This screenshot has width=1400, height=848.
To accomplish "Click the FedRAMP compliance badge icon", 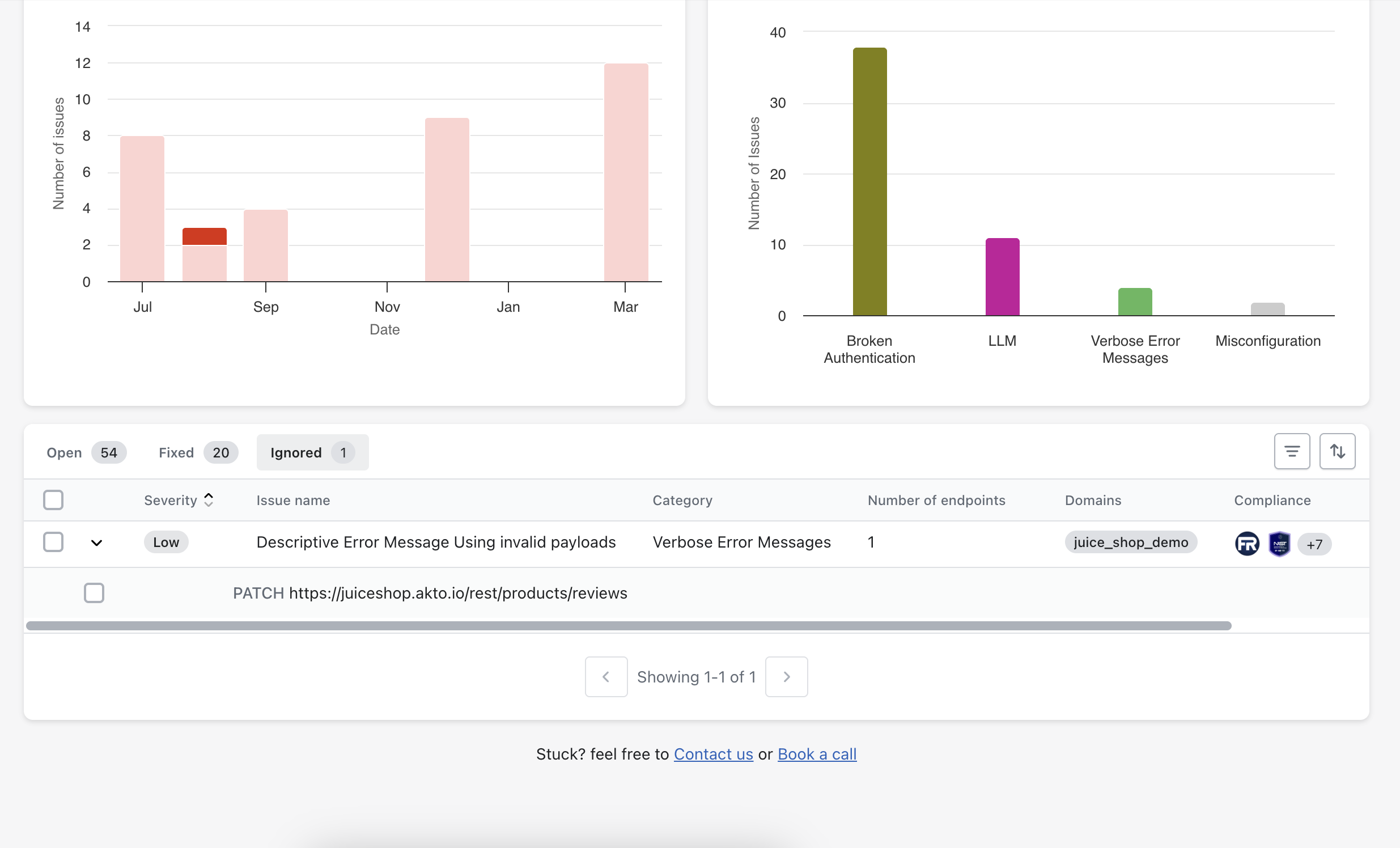I will click(x=1246, y=544).
